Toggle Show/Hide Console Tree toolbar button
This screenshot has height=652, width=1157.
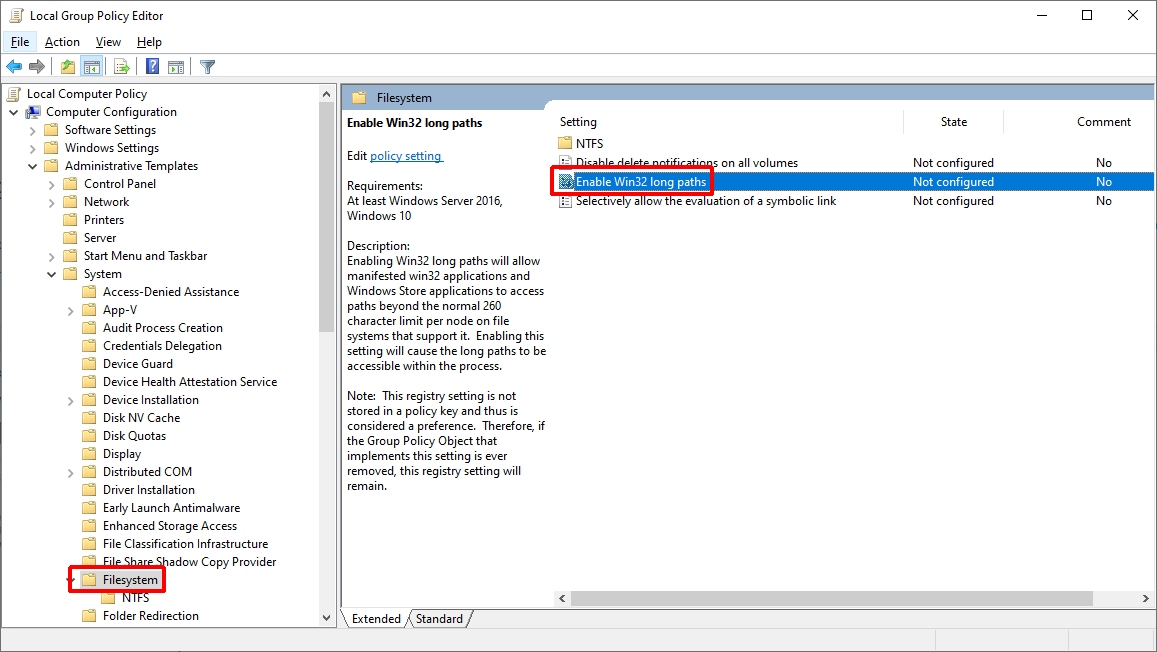tap(91, 67)
